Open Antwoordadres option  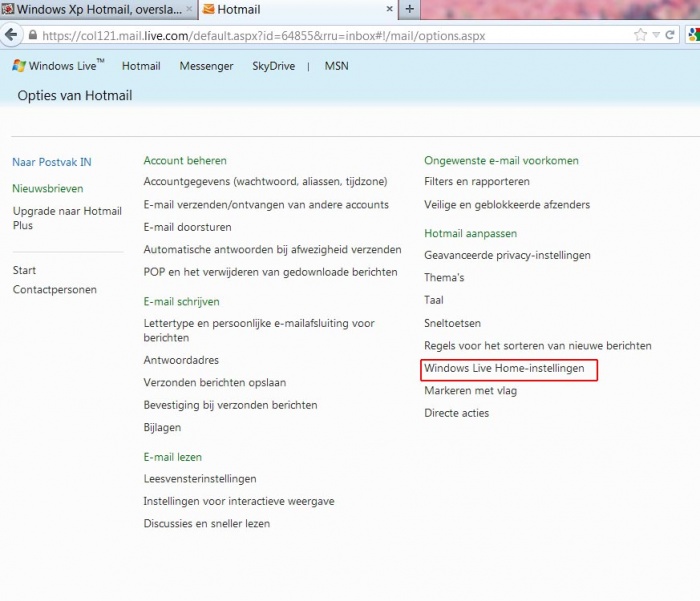[x=181, y=360]
